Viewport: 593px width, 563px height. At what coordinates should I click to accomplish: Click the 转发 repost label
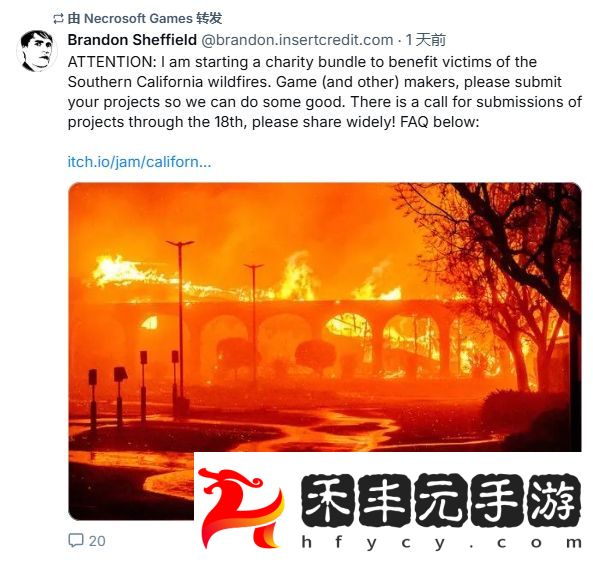[209, 18]
